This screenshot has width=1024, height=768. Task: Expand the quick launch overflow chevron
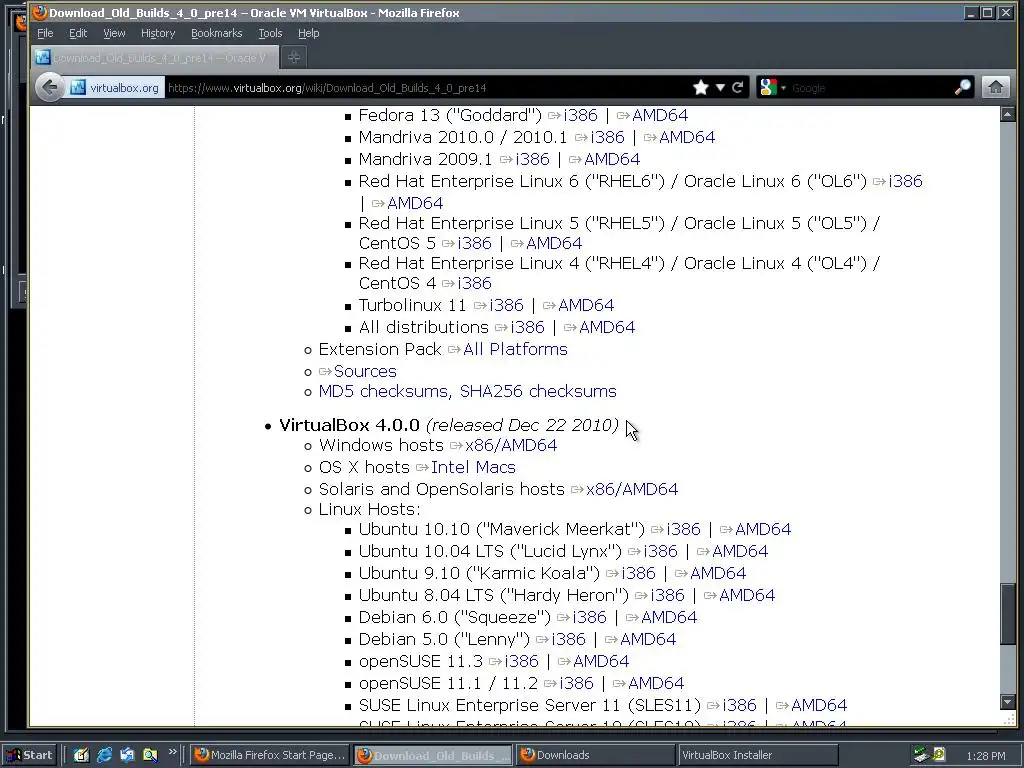(x=172, y=752)
